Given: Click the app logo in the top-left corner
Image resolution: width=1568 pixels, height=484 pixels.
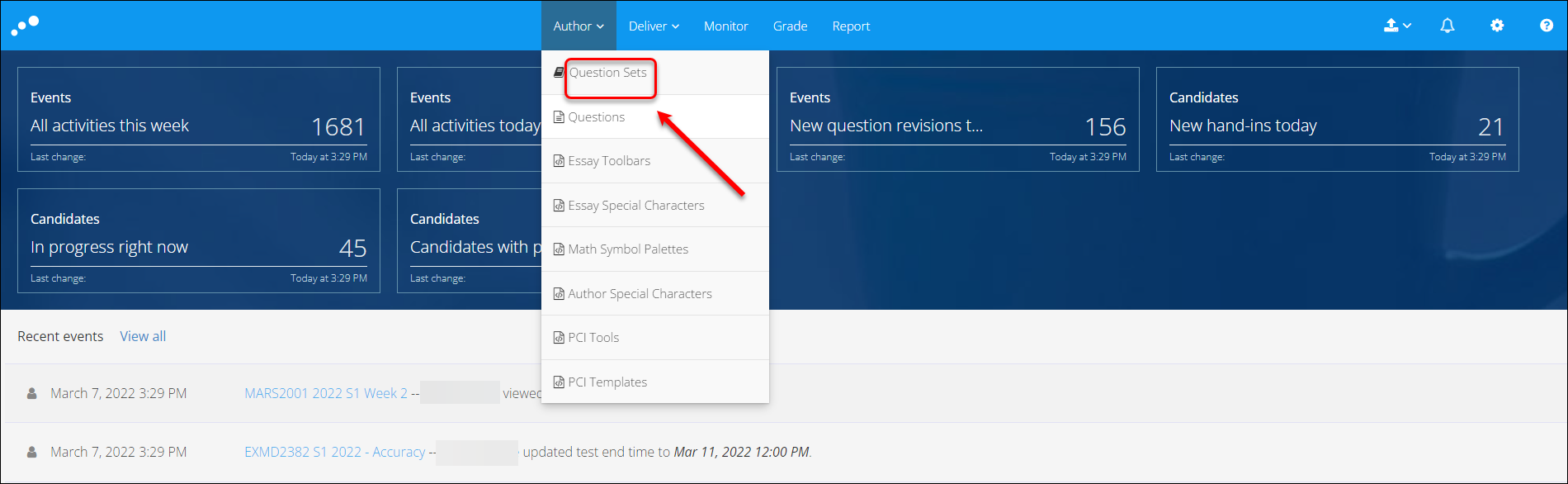Looking at the screenshot, I should tap(25, 26).
